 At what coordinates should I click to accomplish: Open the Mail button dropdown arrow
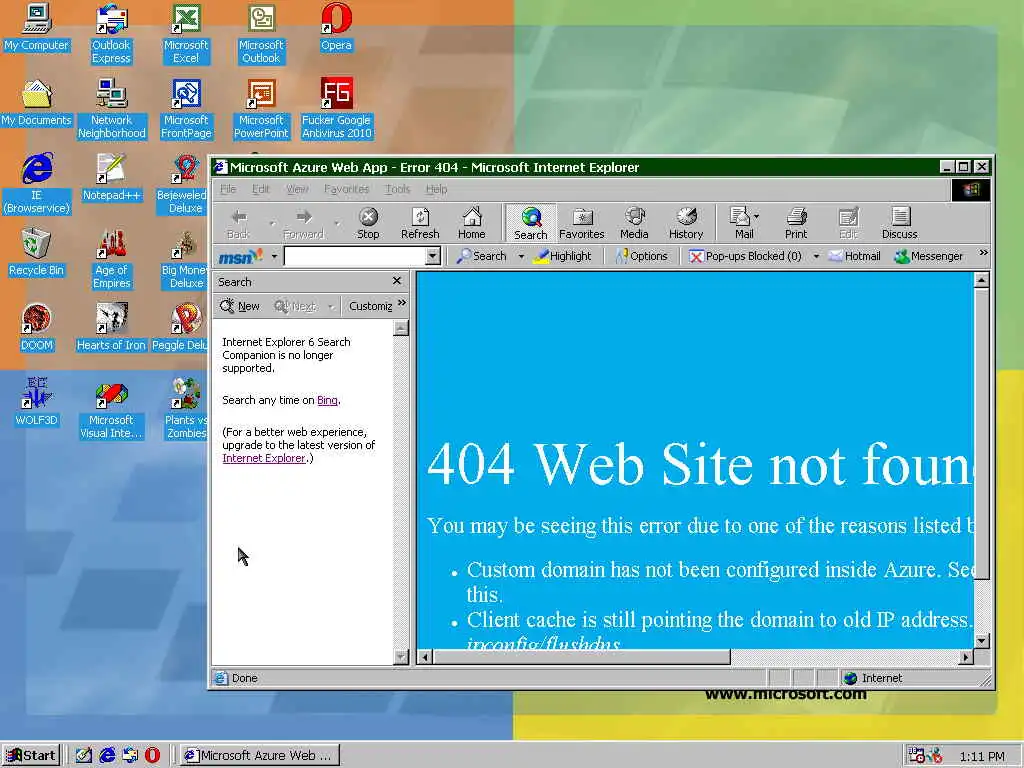756,216
